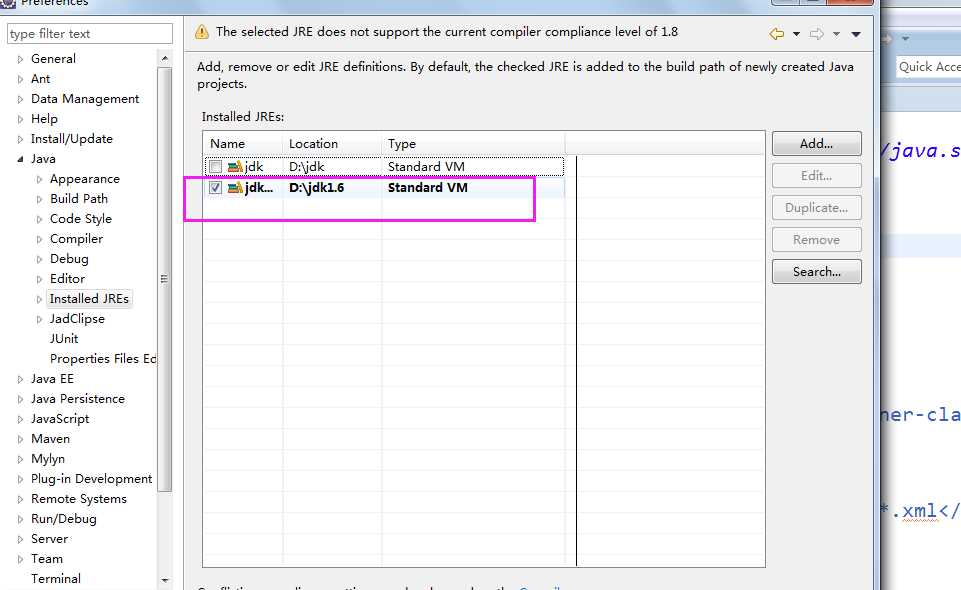The image size is (961, 590).
Task: Open Plug-in Development preferences
Action: pyautogui.click(x=91, y=479)
